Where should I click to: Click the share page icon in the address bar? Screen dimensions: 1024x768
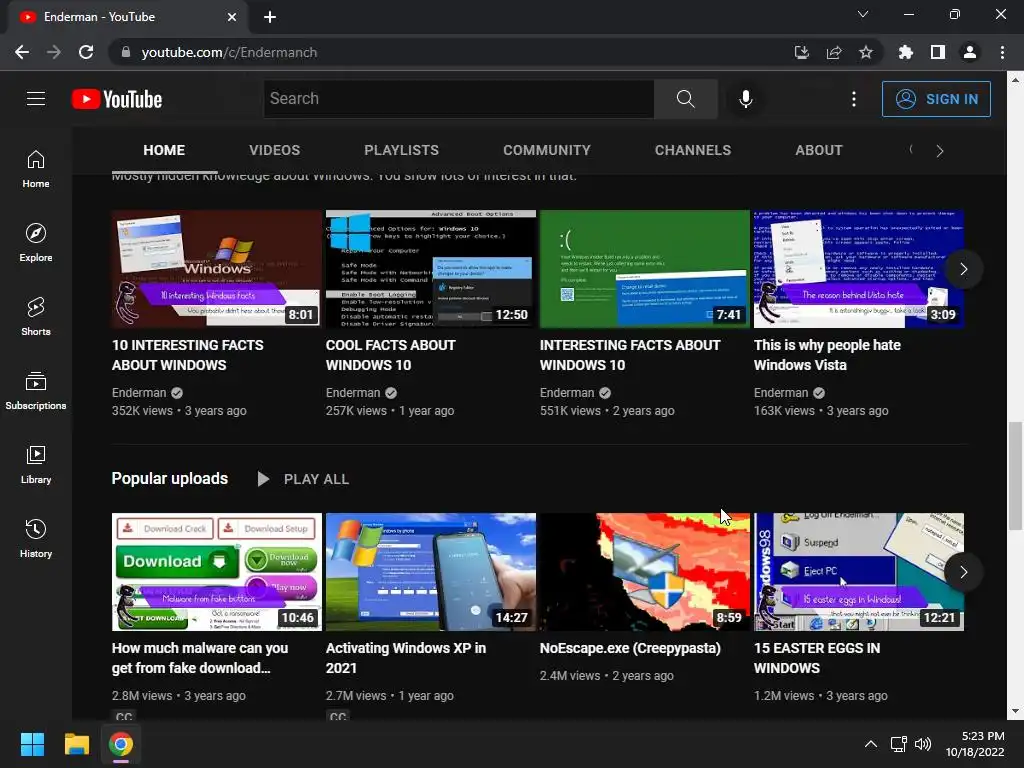pyautogui.click(x=834, y=52)
